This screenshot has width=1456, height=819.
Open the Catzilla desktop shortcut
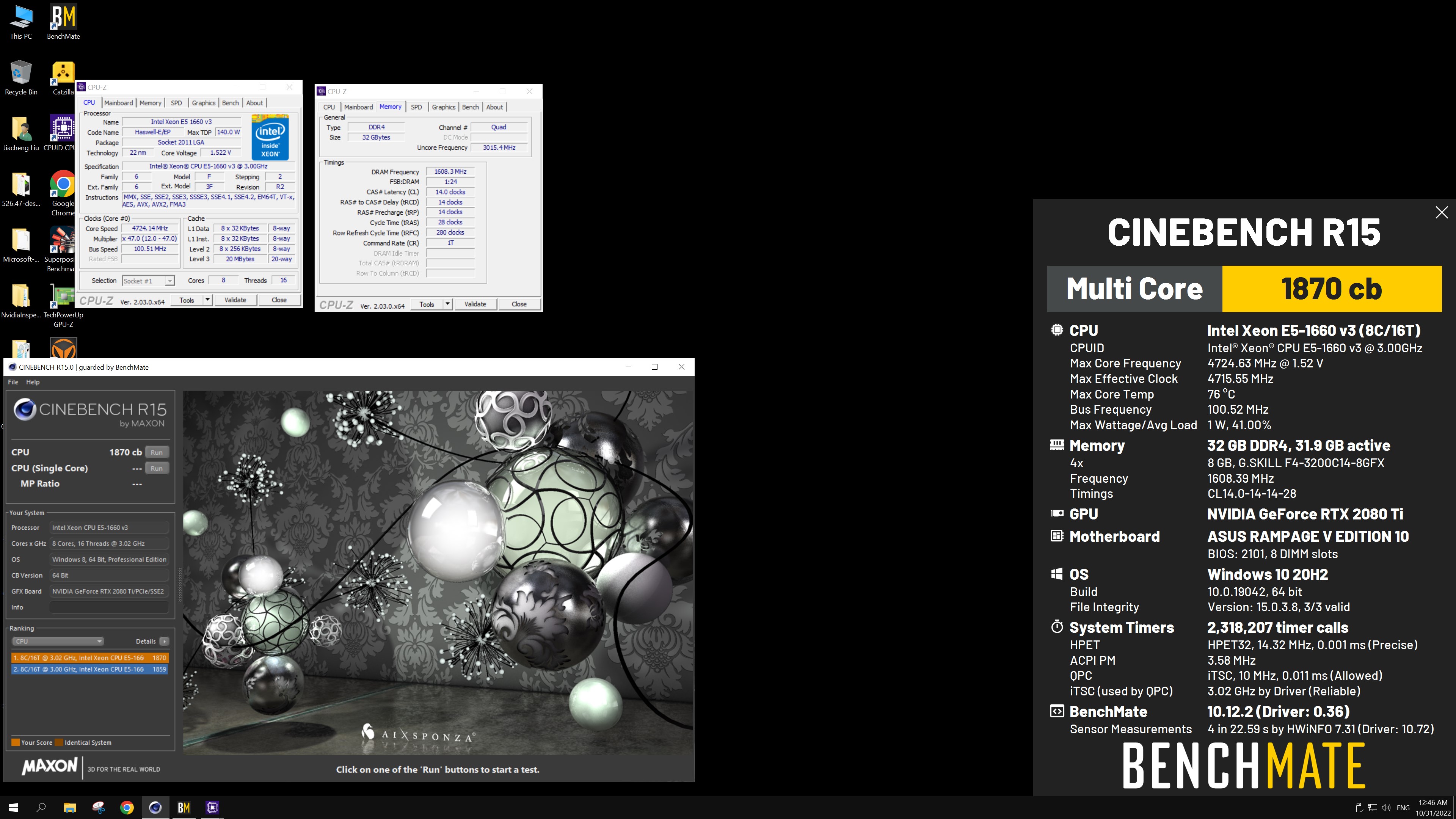63,78
